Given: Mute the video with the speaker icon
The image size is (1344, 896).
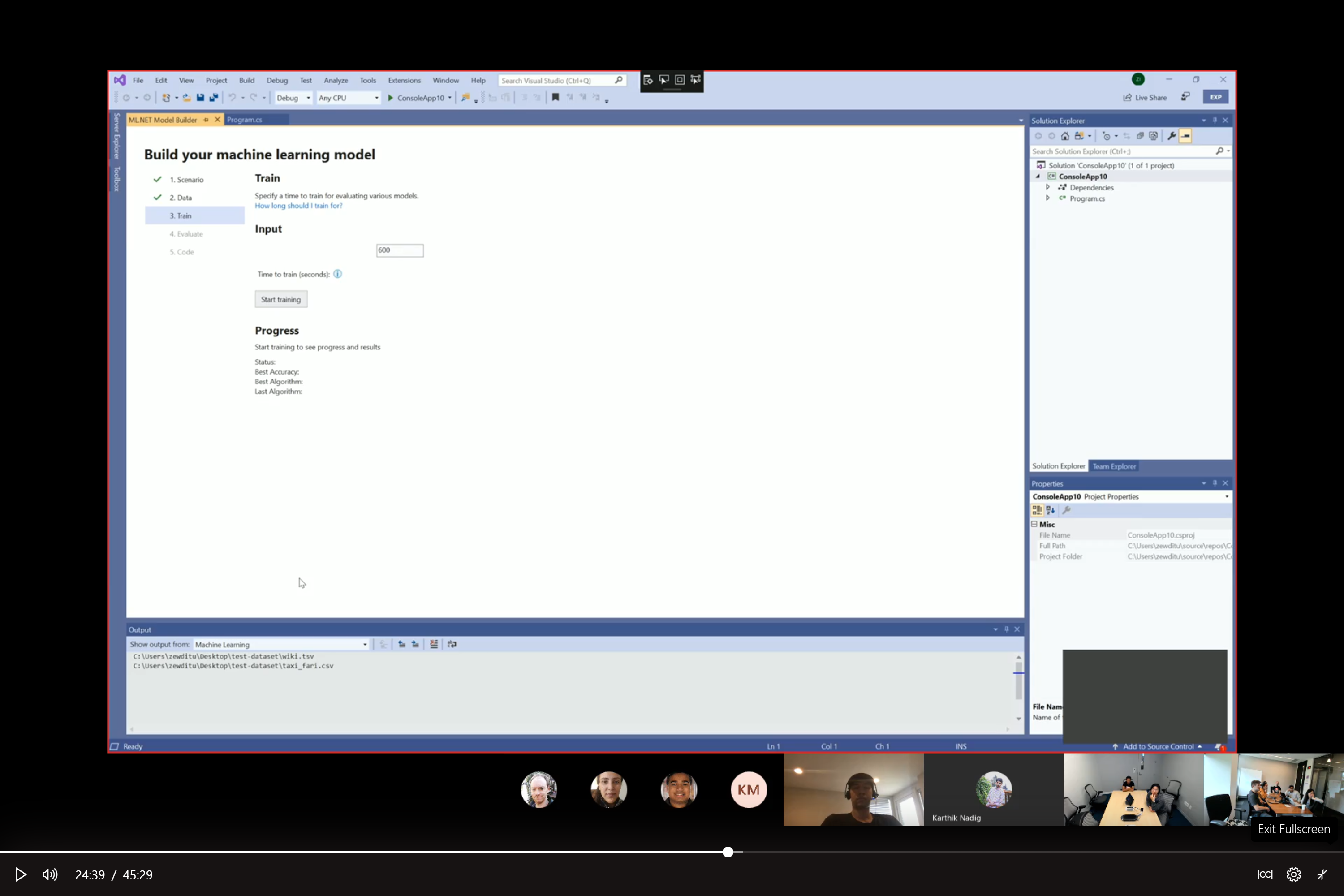Looking at the screenshot, I should [50, 874].
